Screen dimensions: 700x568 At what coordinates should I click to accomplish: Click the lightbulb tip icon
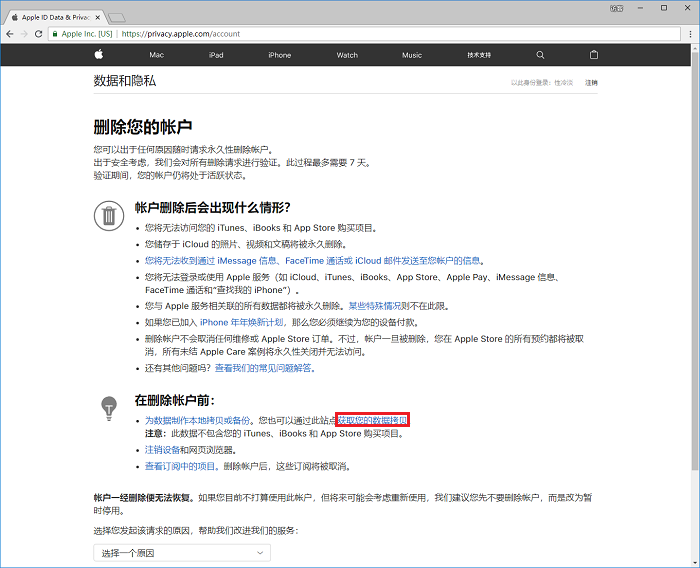point(109,408)
